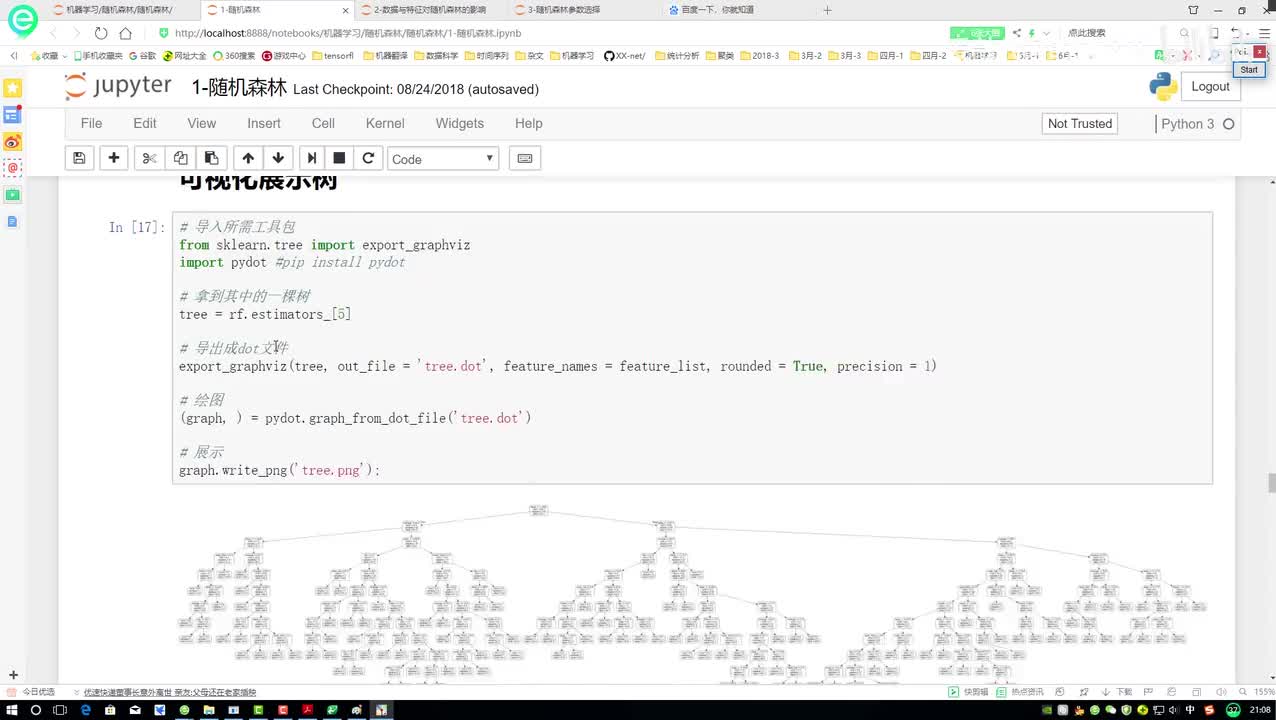Click the notebook title 1-随机森林
Screen dimensions: 1276x720
(238, 88)
